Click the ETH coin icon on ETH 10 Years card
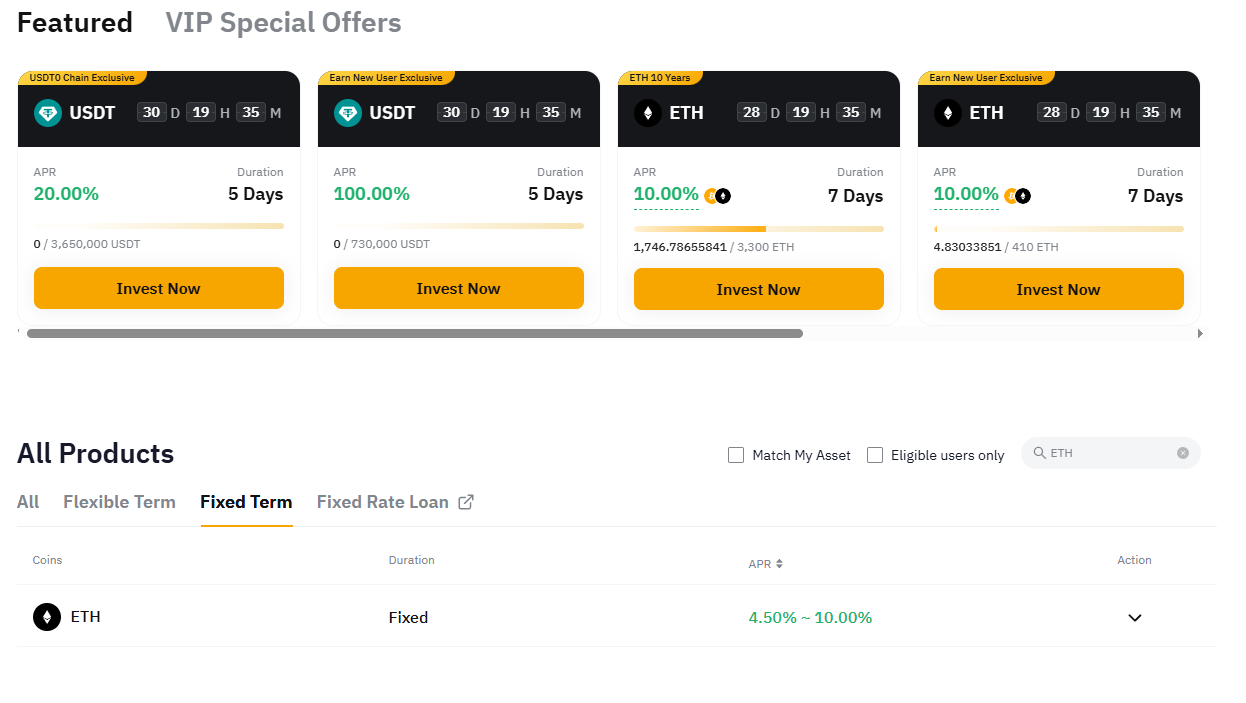 648,113
